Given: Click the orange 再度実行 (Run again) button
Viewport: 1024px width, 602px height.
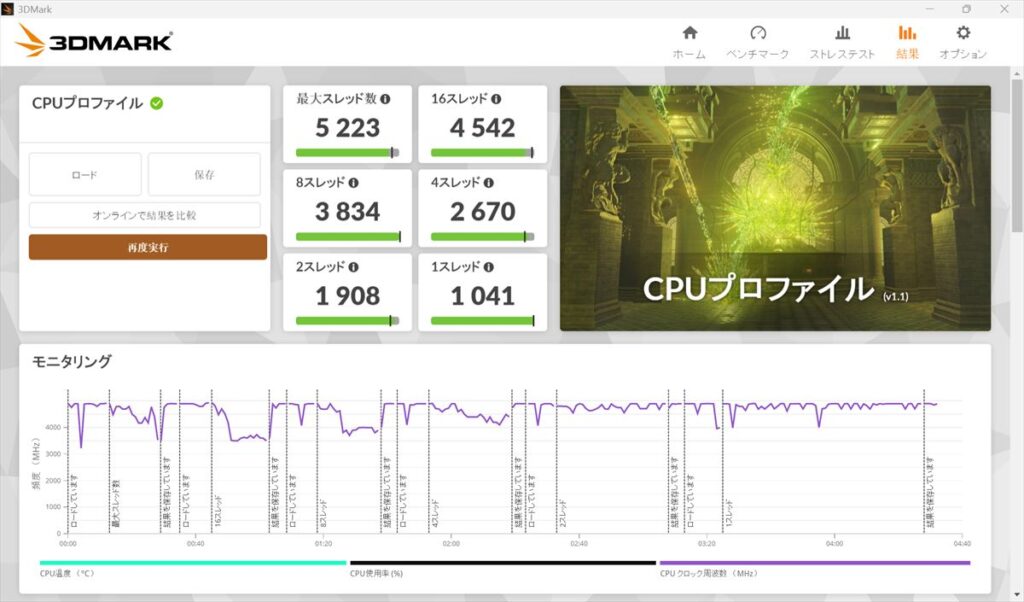Looking at the screenshot, I should point(148,247).
